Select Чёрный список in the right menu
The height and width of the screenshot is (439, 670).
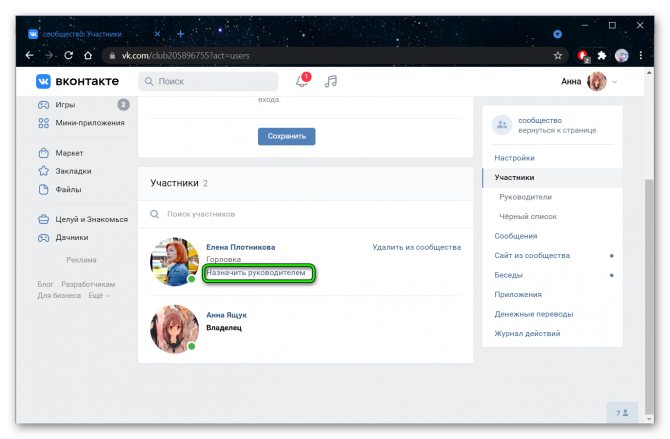(x=528, y=216)
